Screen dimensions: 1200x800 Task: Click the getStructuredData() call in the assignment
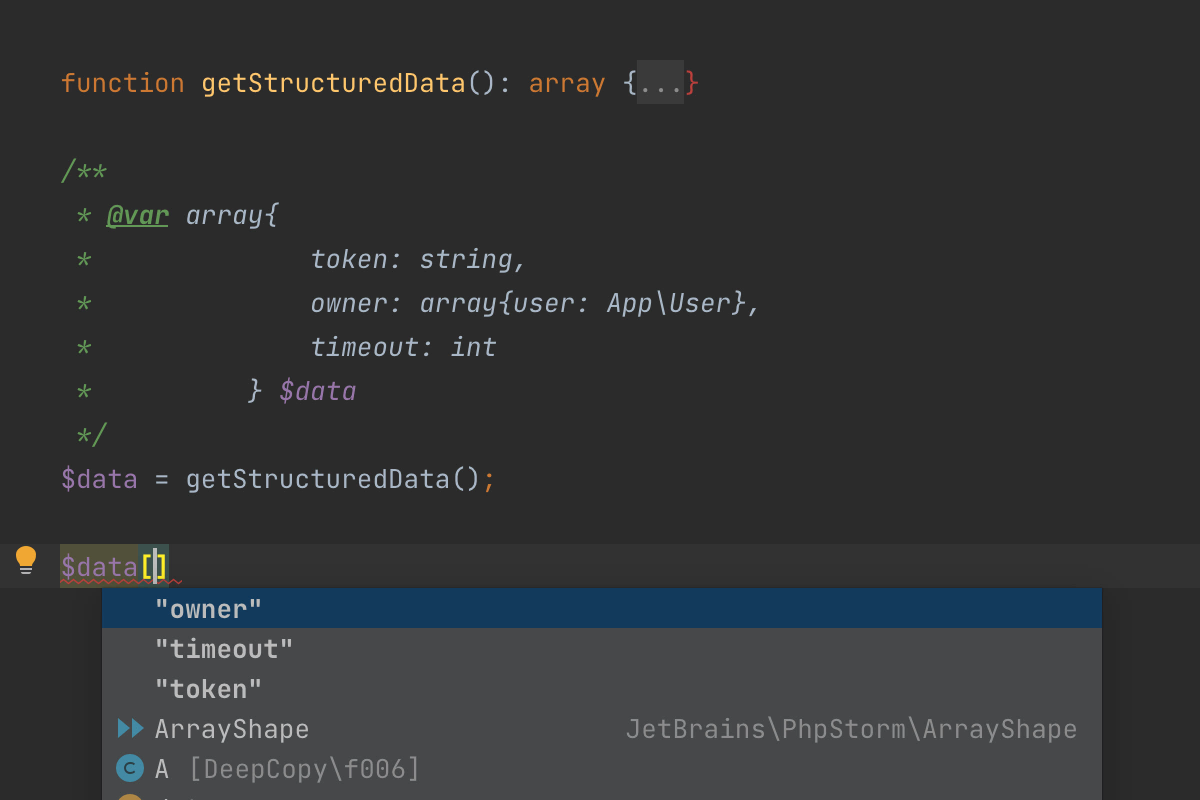point(333,479)
